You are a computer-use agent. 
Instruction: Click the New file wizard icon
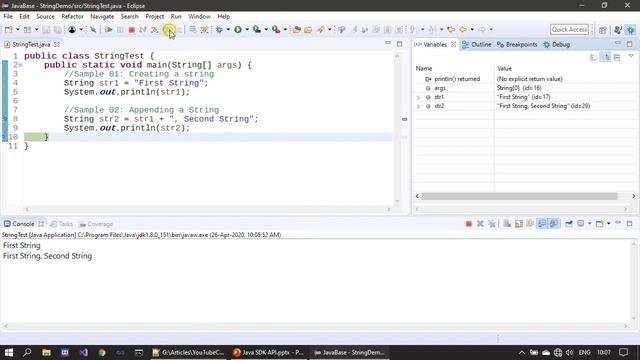(8, 29)
